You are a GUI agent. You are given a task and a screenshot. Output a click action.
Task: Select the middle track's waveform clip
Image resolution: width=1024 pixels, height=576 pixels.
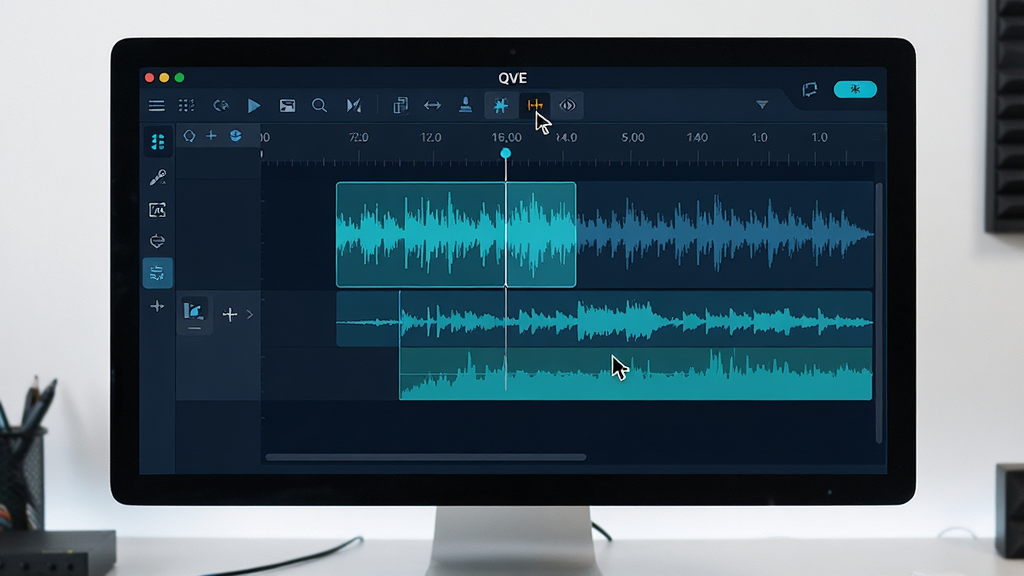point(604,319)
